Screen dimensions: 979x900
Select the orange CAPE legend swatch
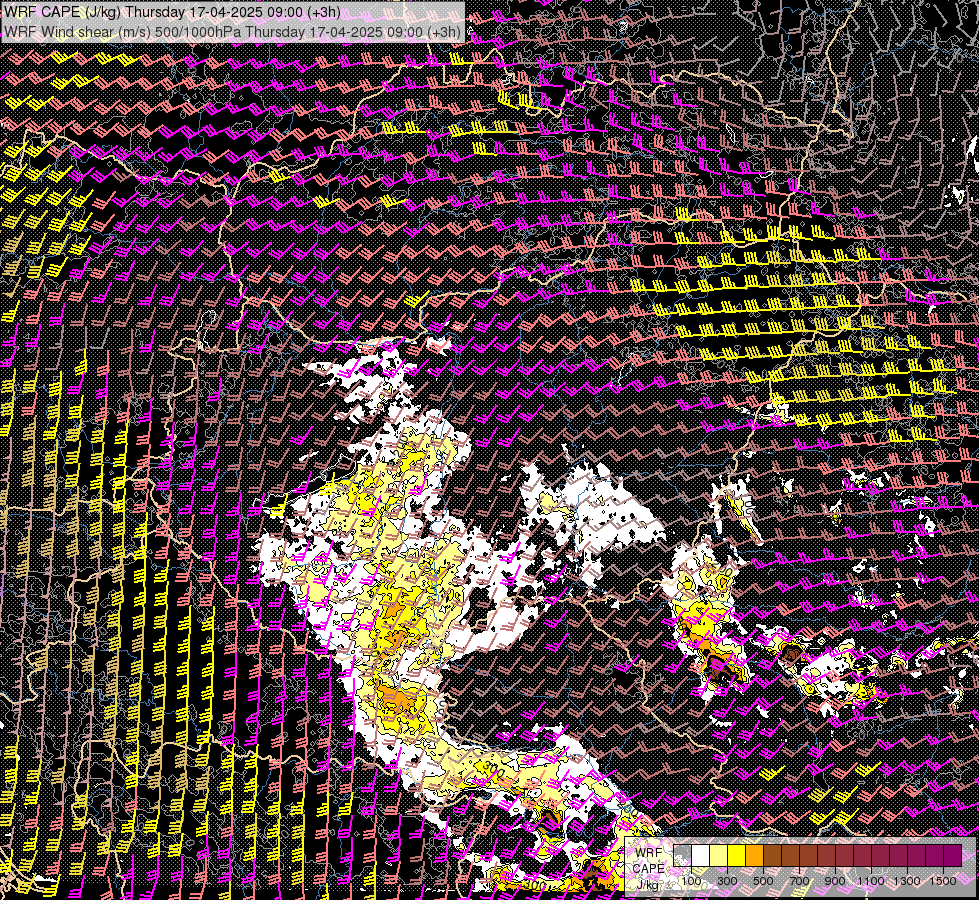click(x=754, y=855)
